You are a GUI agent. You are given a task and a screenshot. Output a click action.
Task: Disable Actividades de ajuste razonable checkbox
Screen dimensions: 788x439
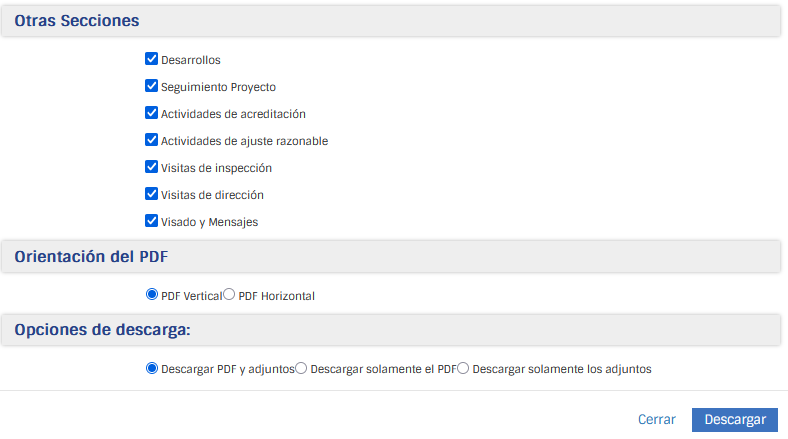[x=152, y=140]
